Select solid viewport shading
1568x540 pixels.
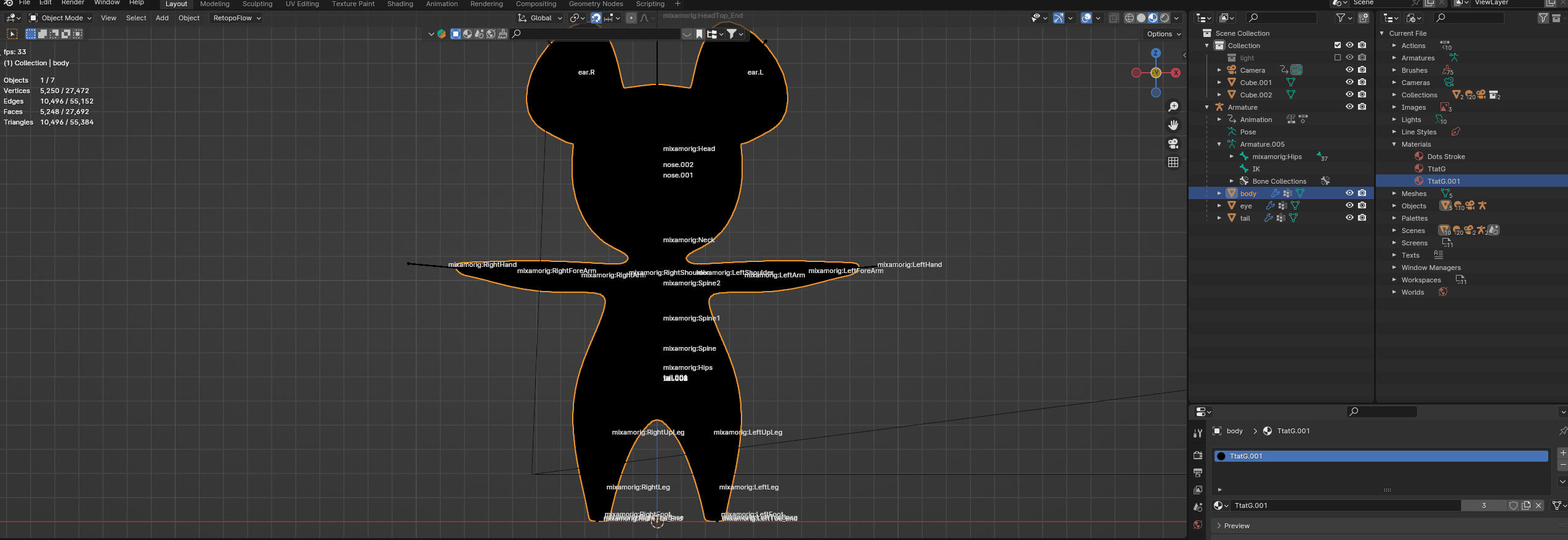(1141, 18)
